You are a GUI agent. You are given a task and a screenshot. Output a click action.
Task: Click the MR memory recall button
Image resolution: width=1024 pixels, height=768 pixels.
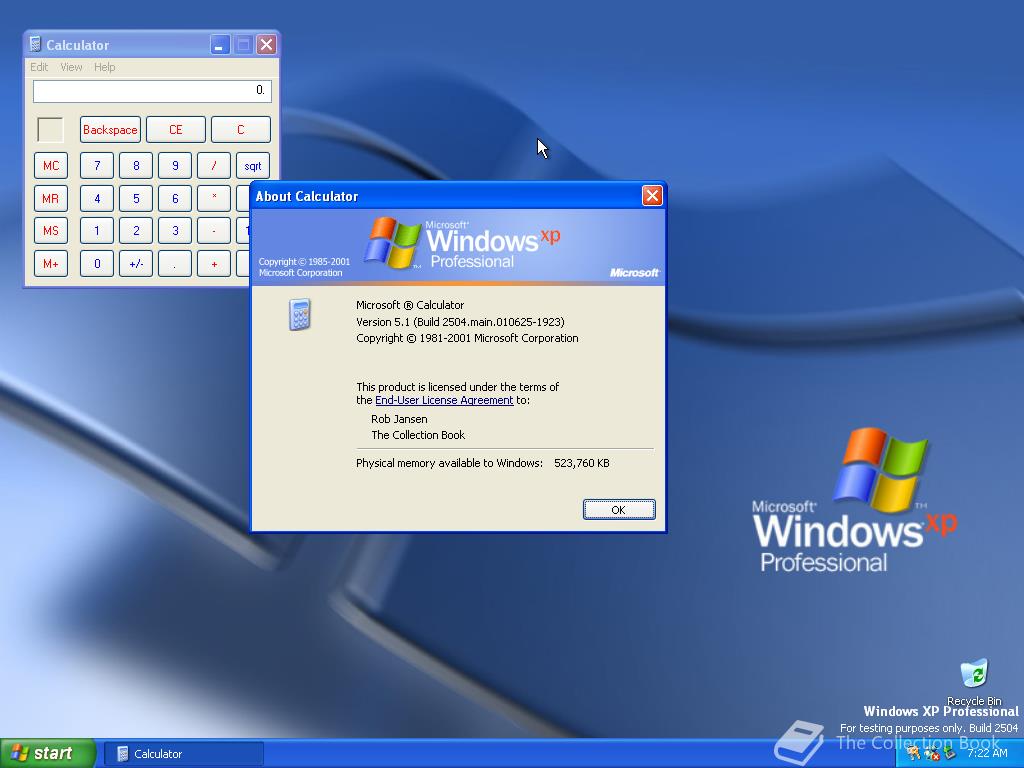click(51, 199)
